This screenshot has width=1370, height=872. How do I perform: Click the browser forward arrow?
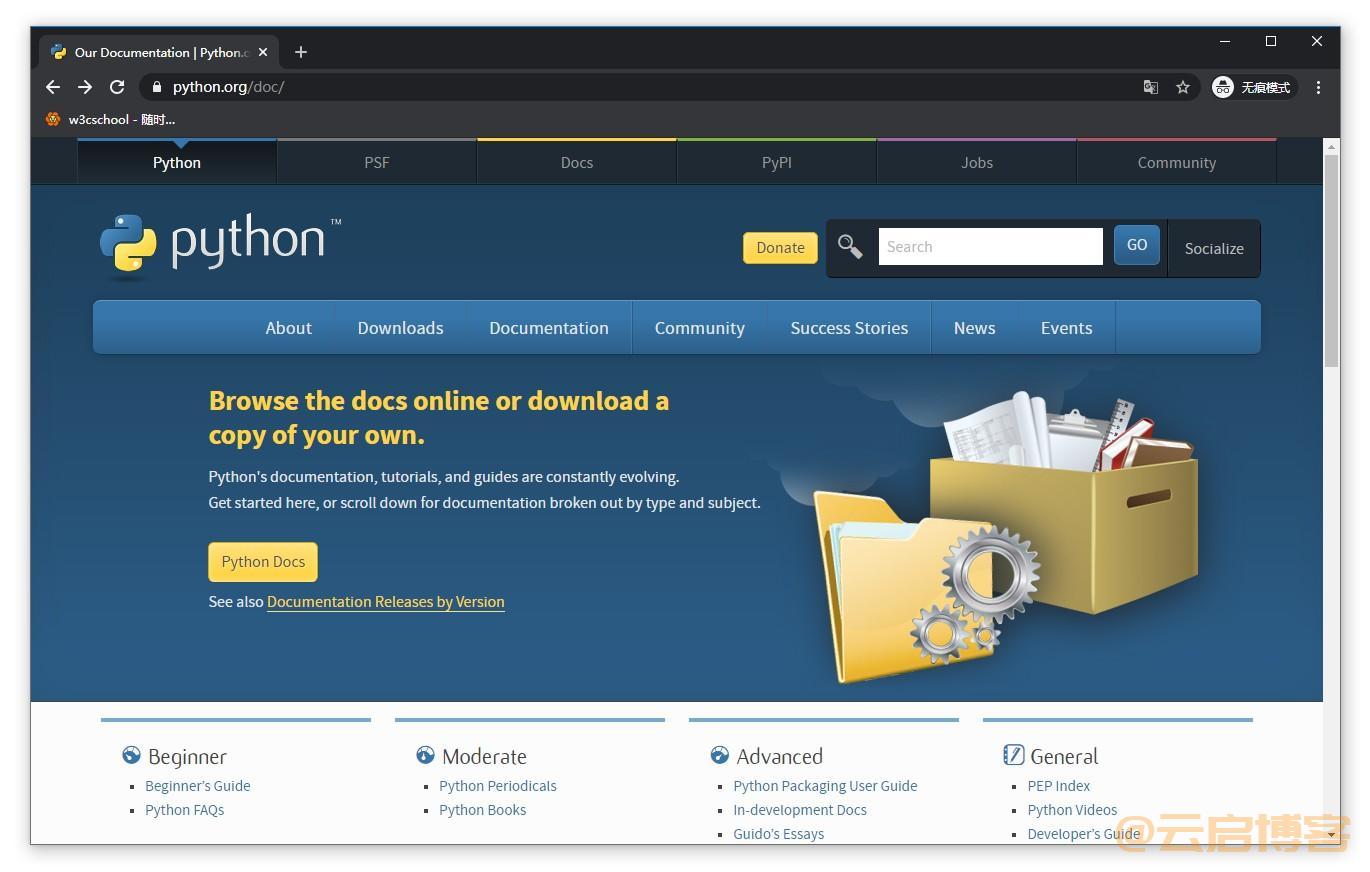pyautogui.click(x=85, y=87)
